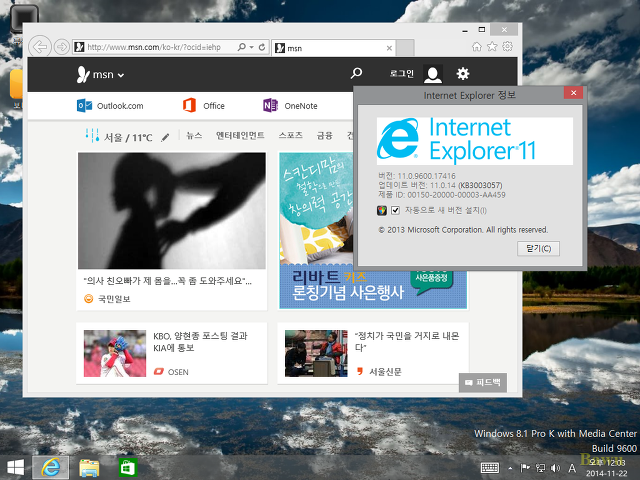Open the silhouette headline image story
Viewport: 640px width, 480px height.
[x=172, y=211]
